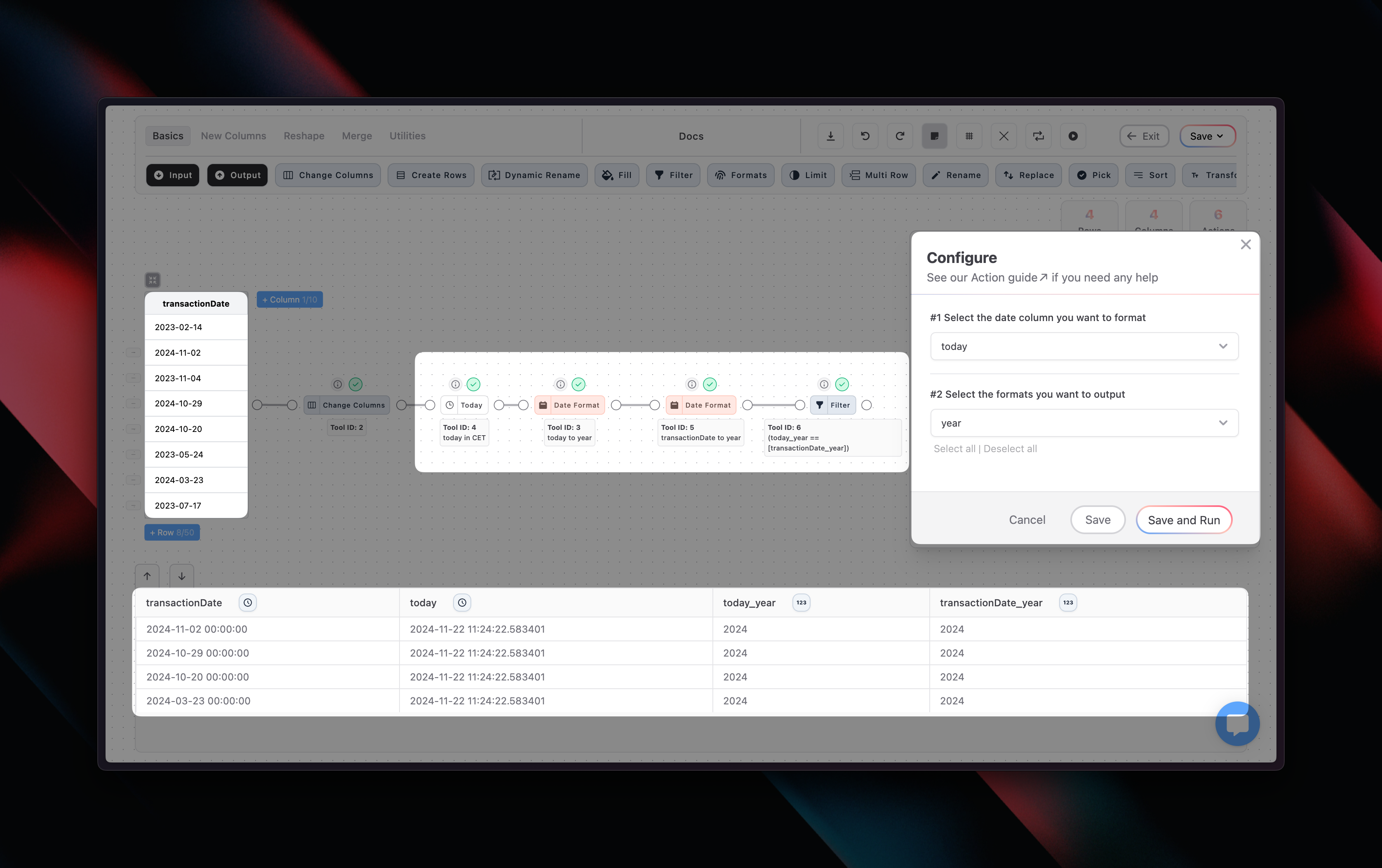Toggle the grid icon in the toolbar

[x=969, y=136]
